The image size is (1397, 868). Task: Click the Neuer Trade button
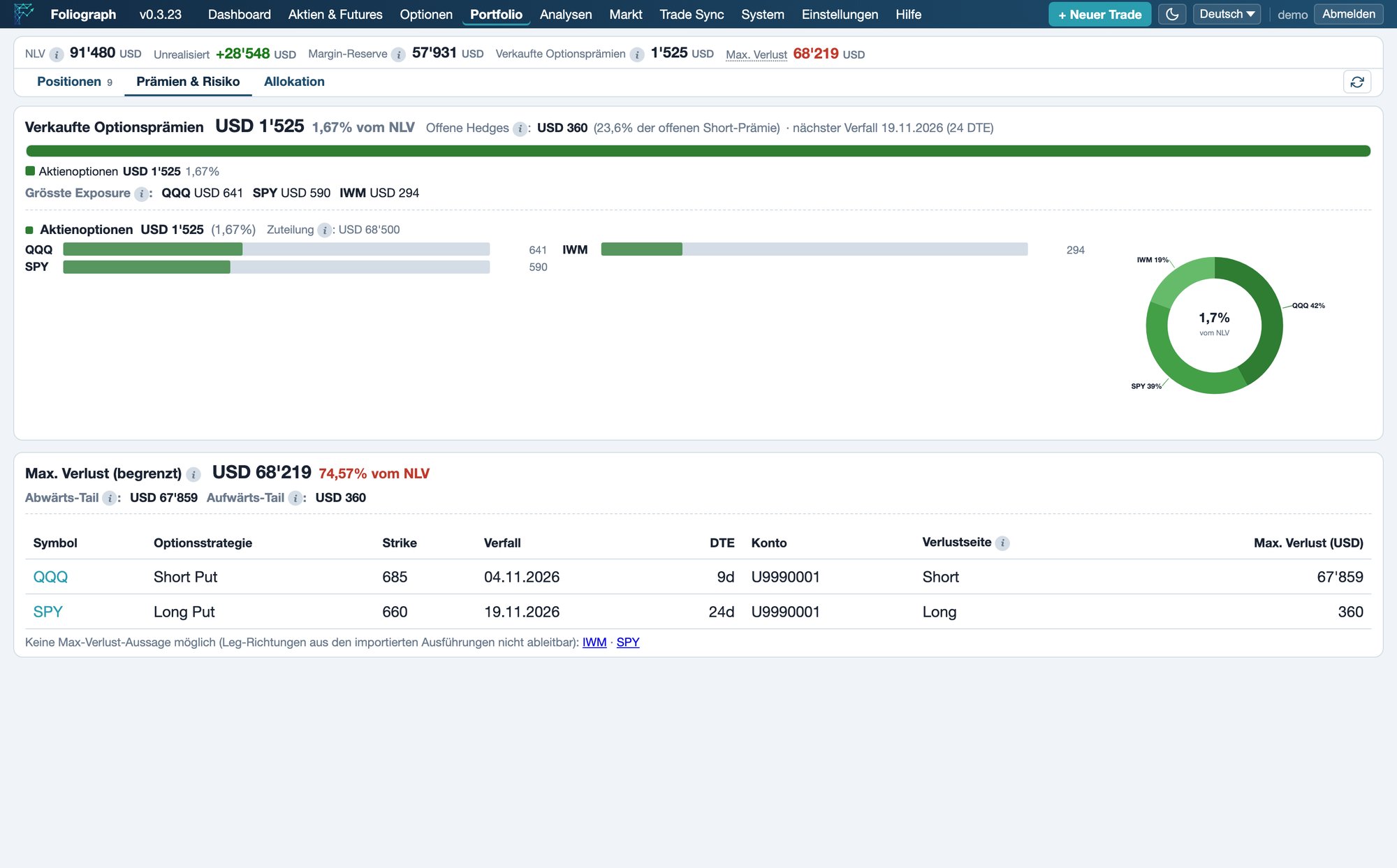click(1099, 14)
